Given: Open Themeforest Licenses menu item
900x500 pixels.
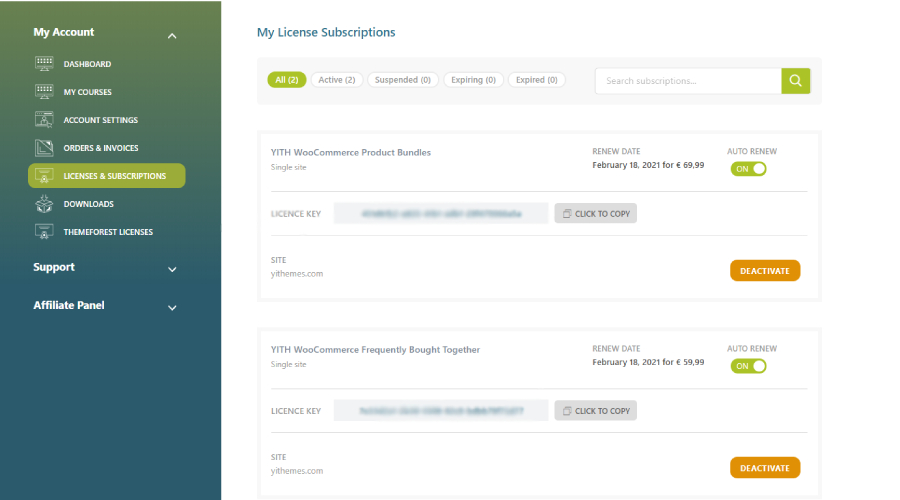Looking at the screenshot, I should [108, 232].
